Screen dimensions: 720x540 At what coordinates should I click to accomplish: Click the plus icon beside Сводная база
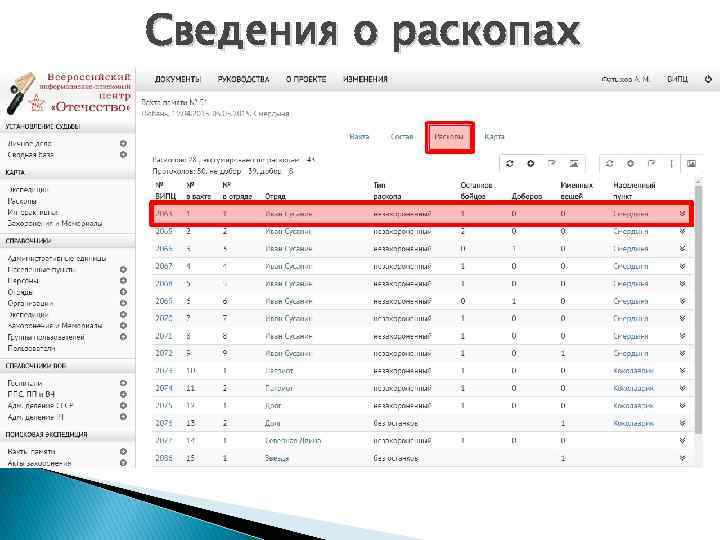click(x=123, y=155)
